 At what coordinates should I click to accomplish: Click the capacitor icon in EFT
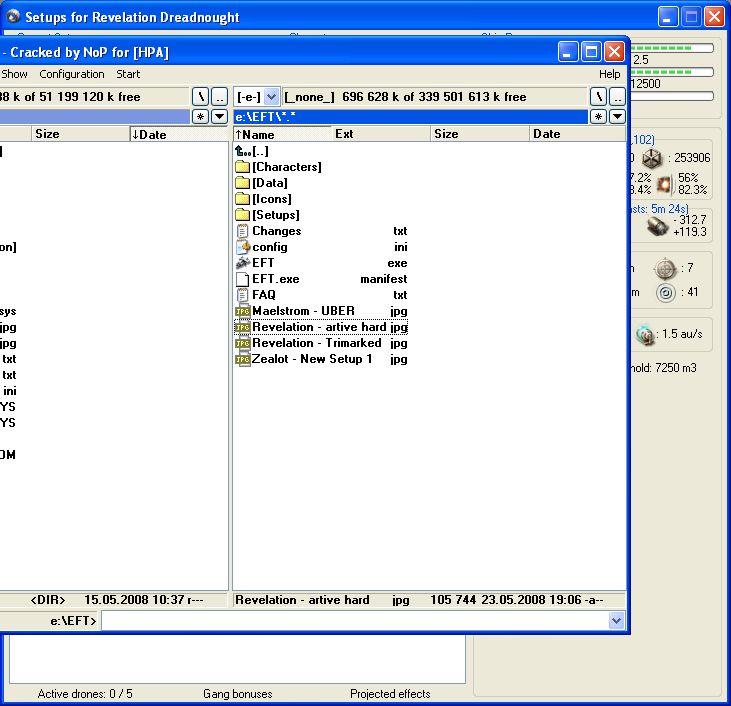(x=656, y=226)
